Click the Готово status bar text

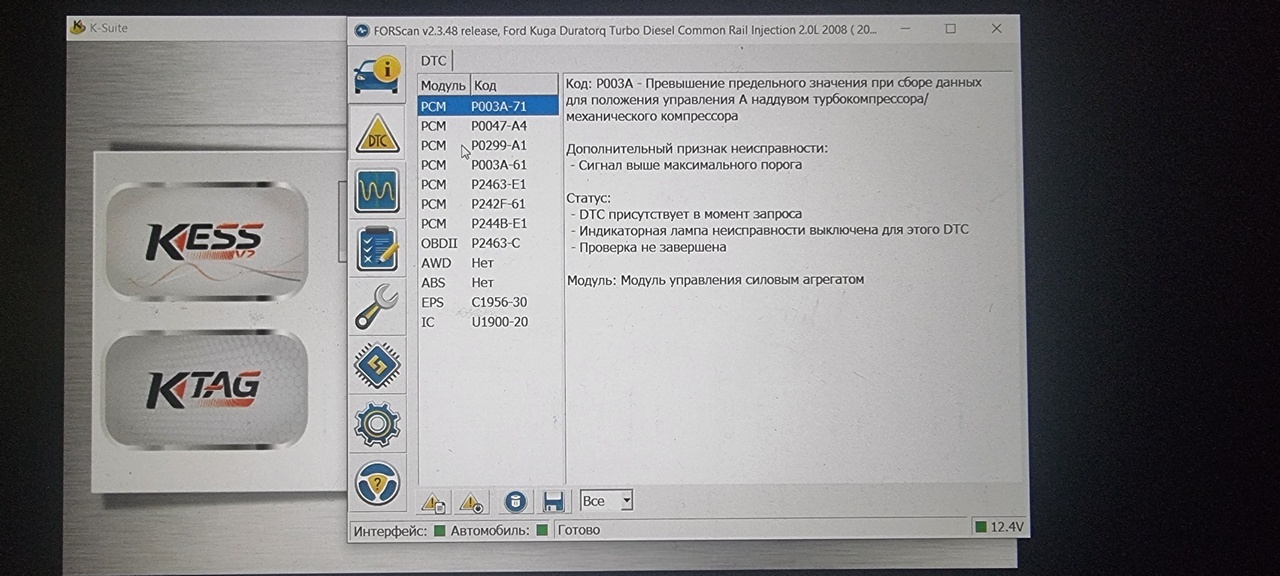579,530
